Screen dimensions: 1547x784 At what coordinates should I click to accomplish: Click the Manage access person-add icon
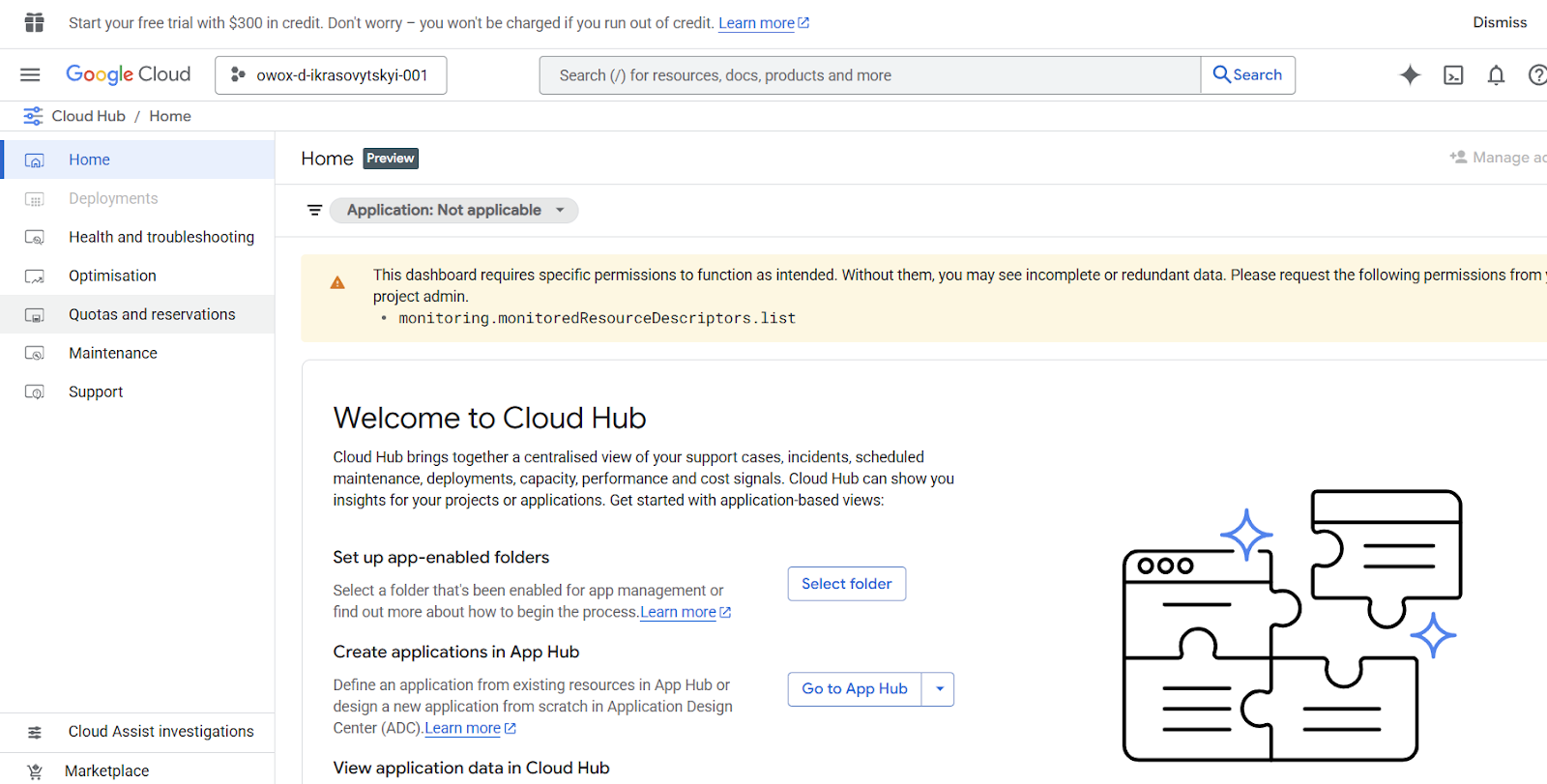point(1458,157)
